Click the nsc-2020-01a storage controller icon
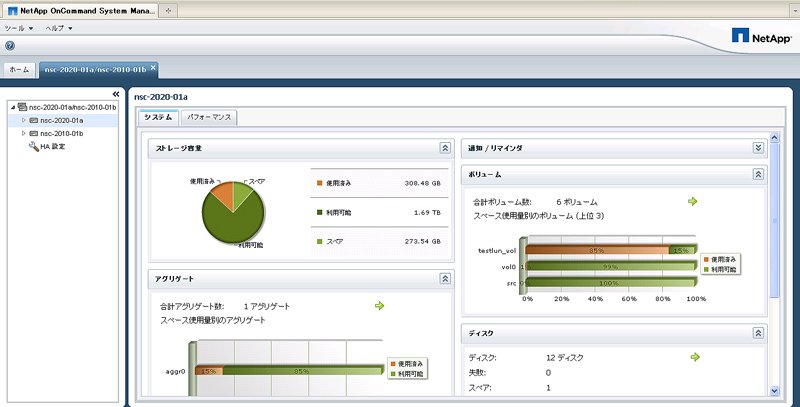The width and height of the screenshot is (800, 407). (x=34, y=121)
